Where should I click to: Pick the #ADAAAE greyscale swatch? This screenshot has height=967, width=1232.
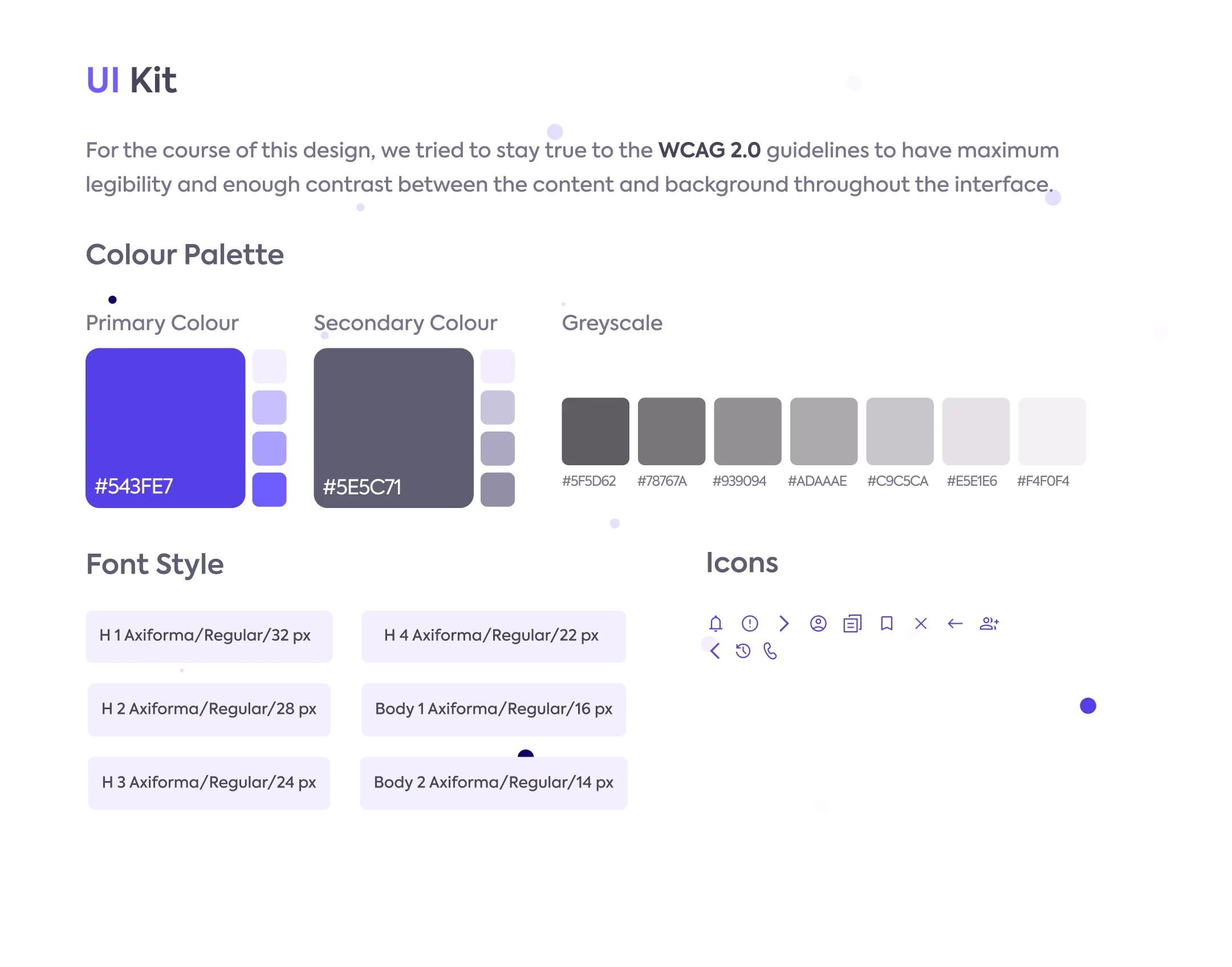pyautogui.click(x=823, y=431)
